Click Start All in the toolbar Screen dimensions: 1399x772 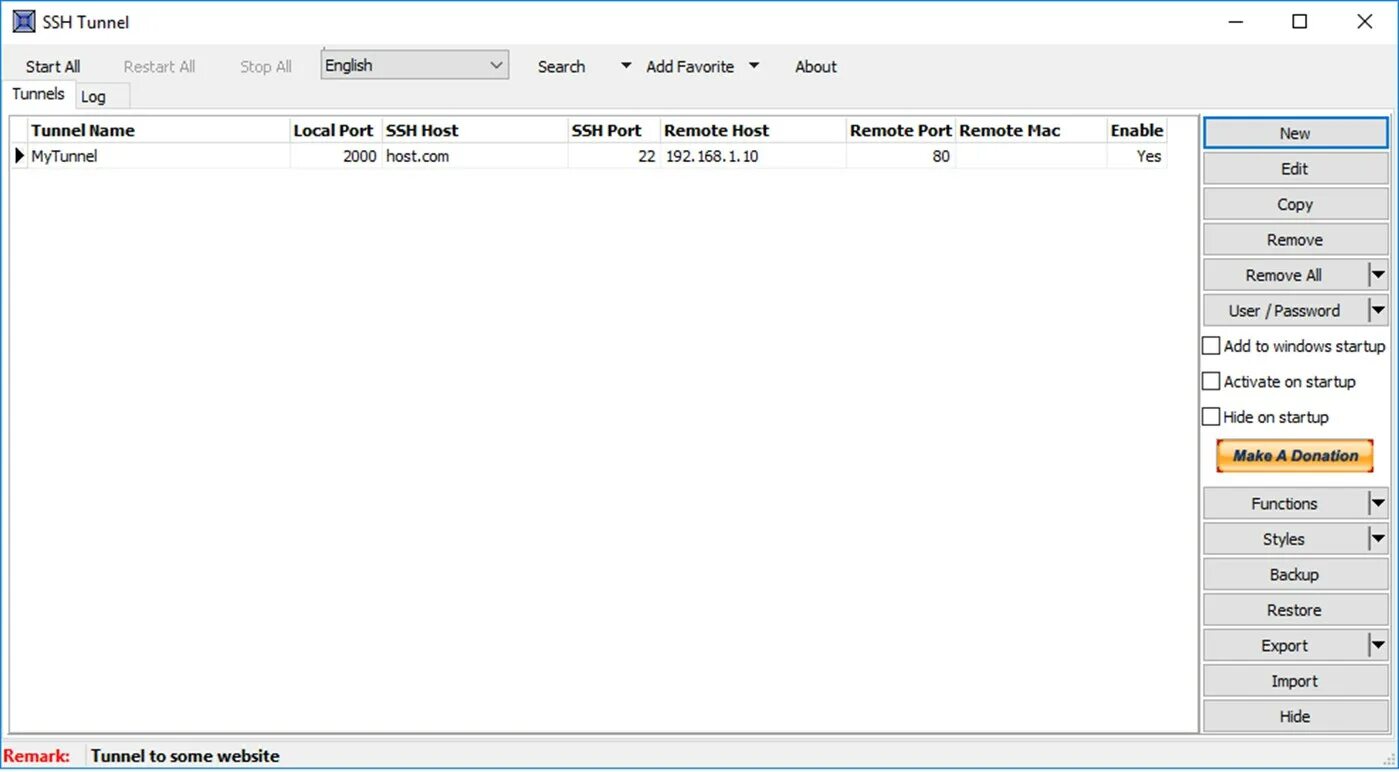coord(53,67)
